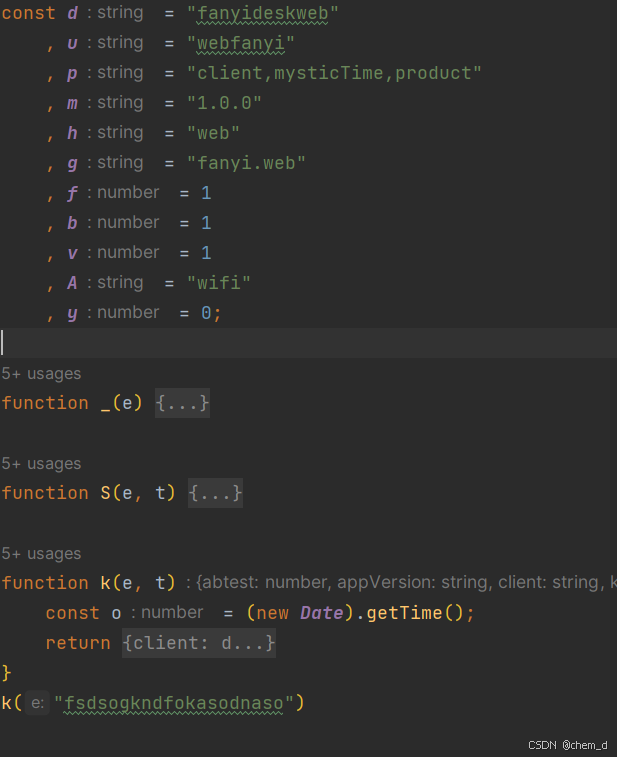Screen dimensions: 617x757
Task: Click the "1.0.0" version string
Action: tap(224, 103)
